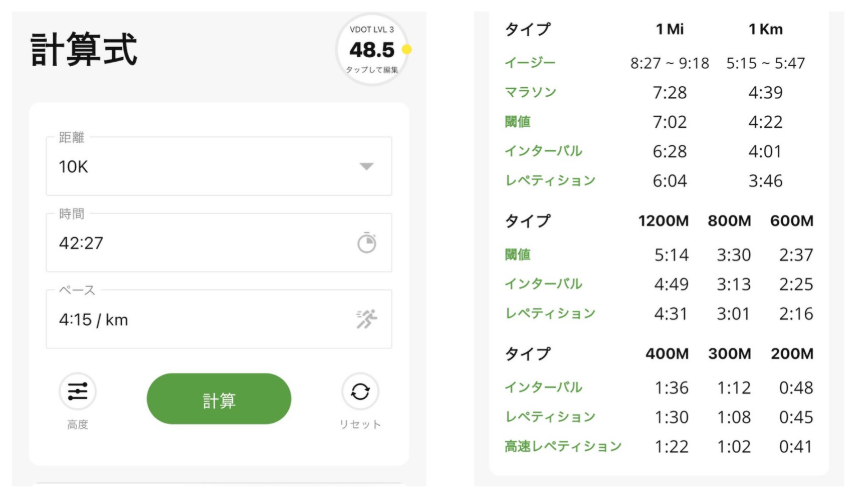Viewport: 857px width, 501px height.
Task: Click the 1 Km column header
Action: (x=765, y=29)
